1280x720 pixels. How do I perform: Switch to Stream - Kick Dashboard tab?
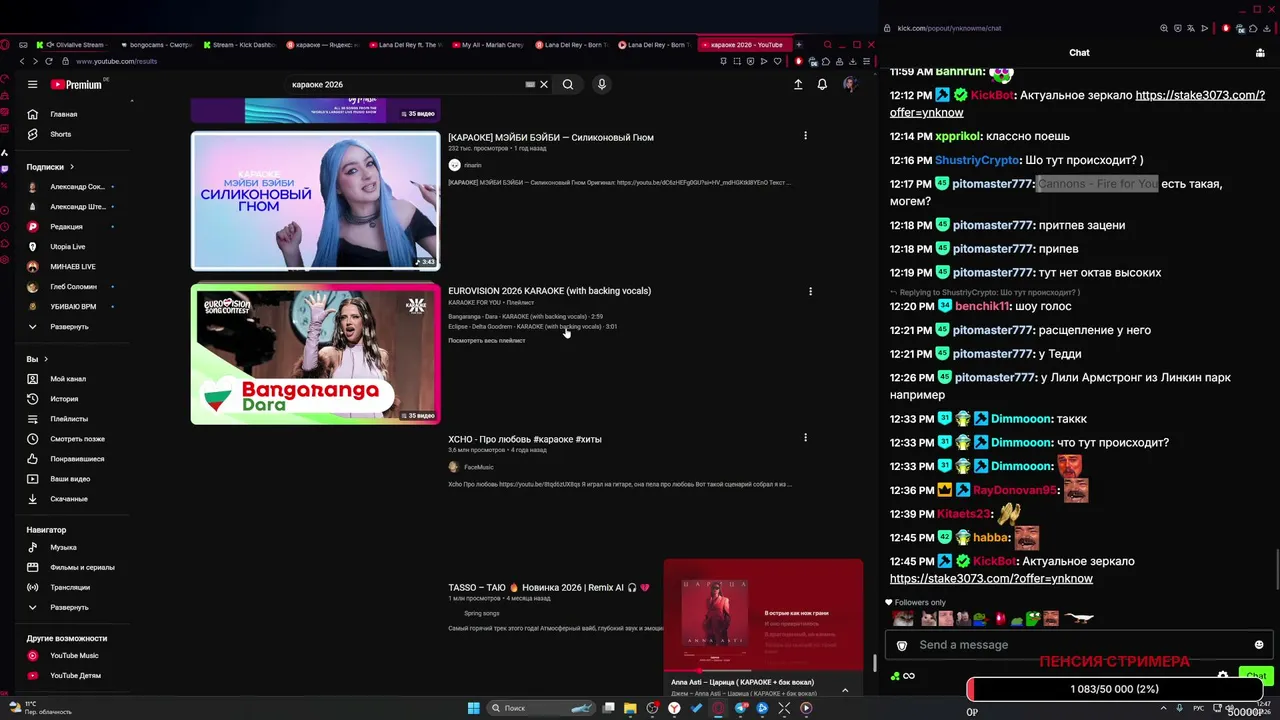(241, 45)
